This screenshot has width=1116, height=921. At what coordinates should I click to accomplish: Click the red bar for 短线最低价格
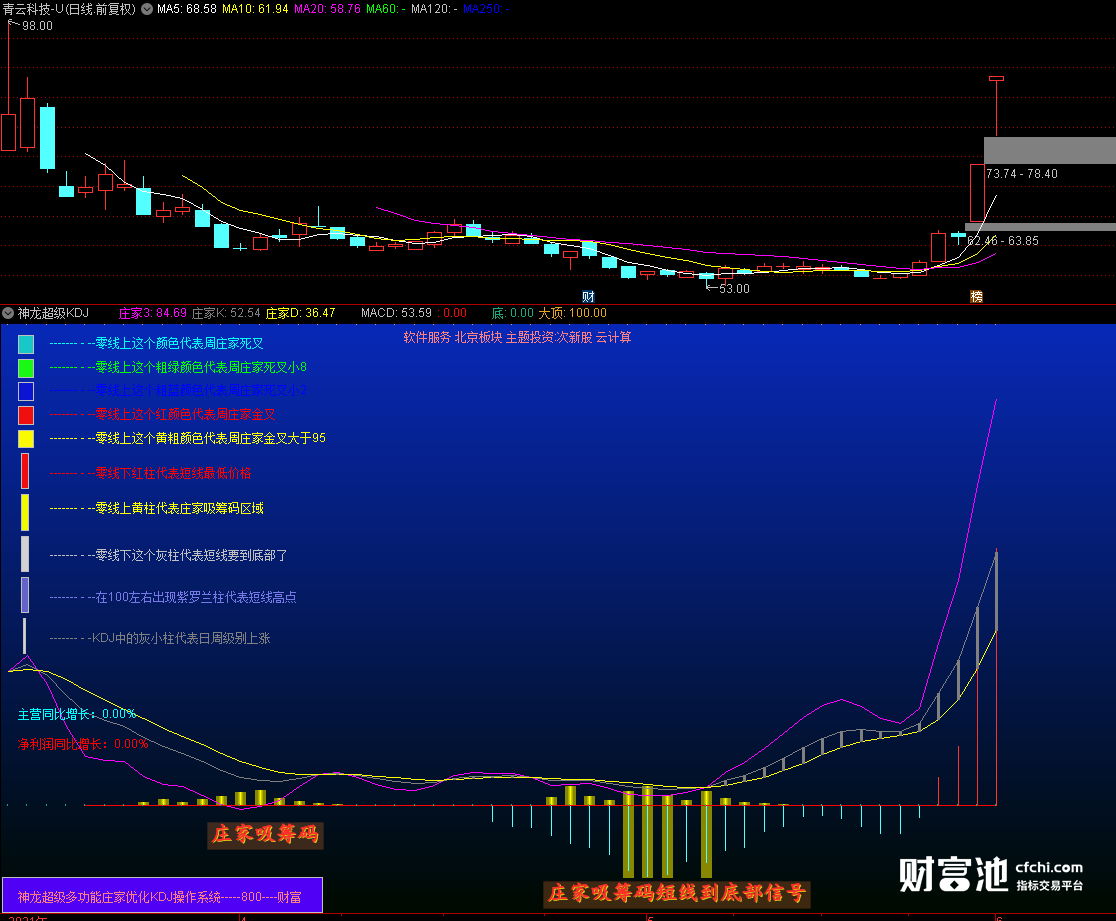pos(25,471)
